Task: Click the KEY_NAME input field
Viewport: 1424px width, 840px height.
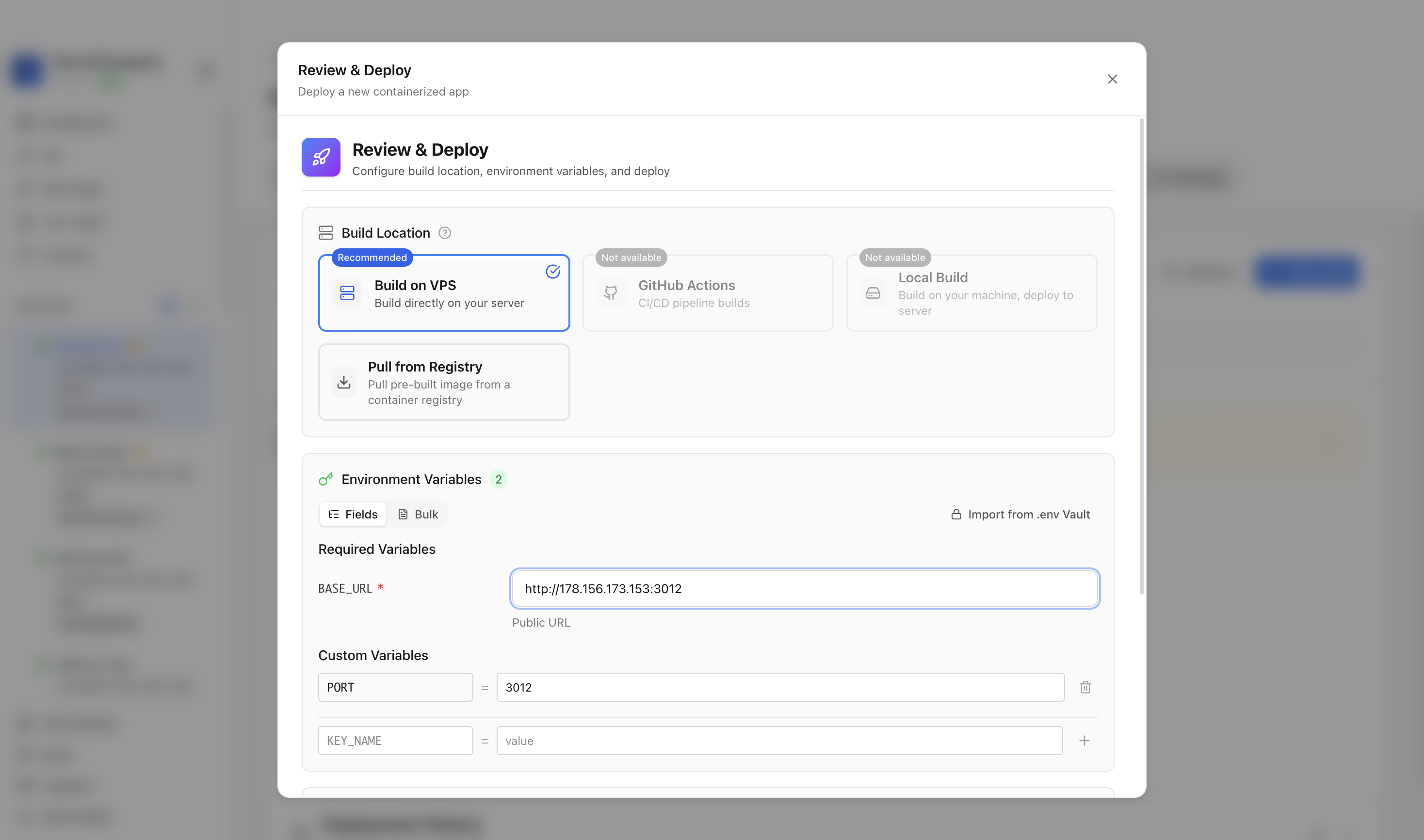Action: [396, 741]
